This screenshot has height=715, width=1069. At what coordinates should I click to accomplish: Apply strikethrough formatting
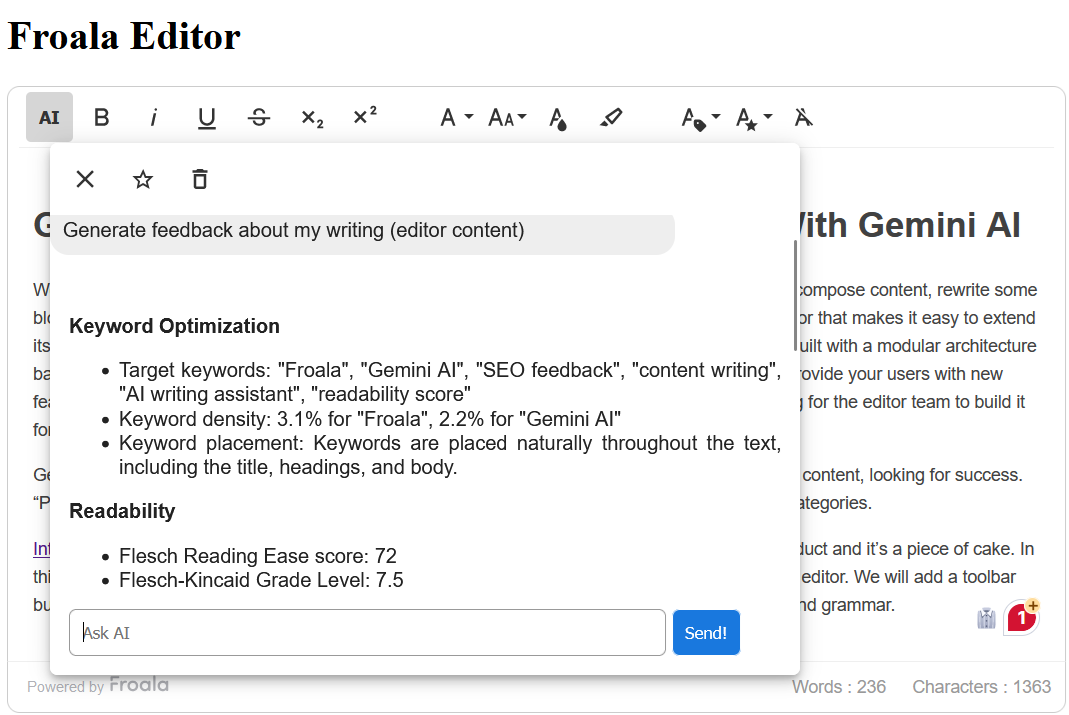click(x=259, y=117)
